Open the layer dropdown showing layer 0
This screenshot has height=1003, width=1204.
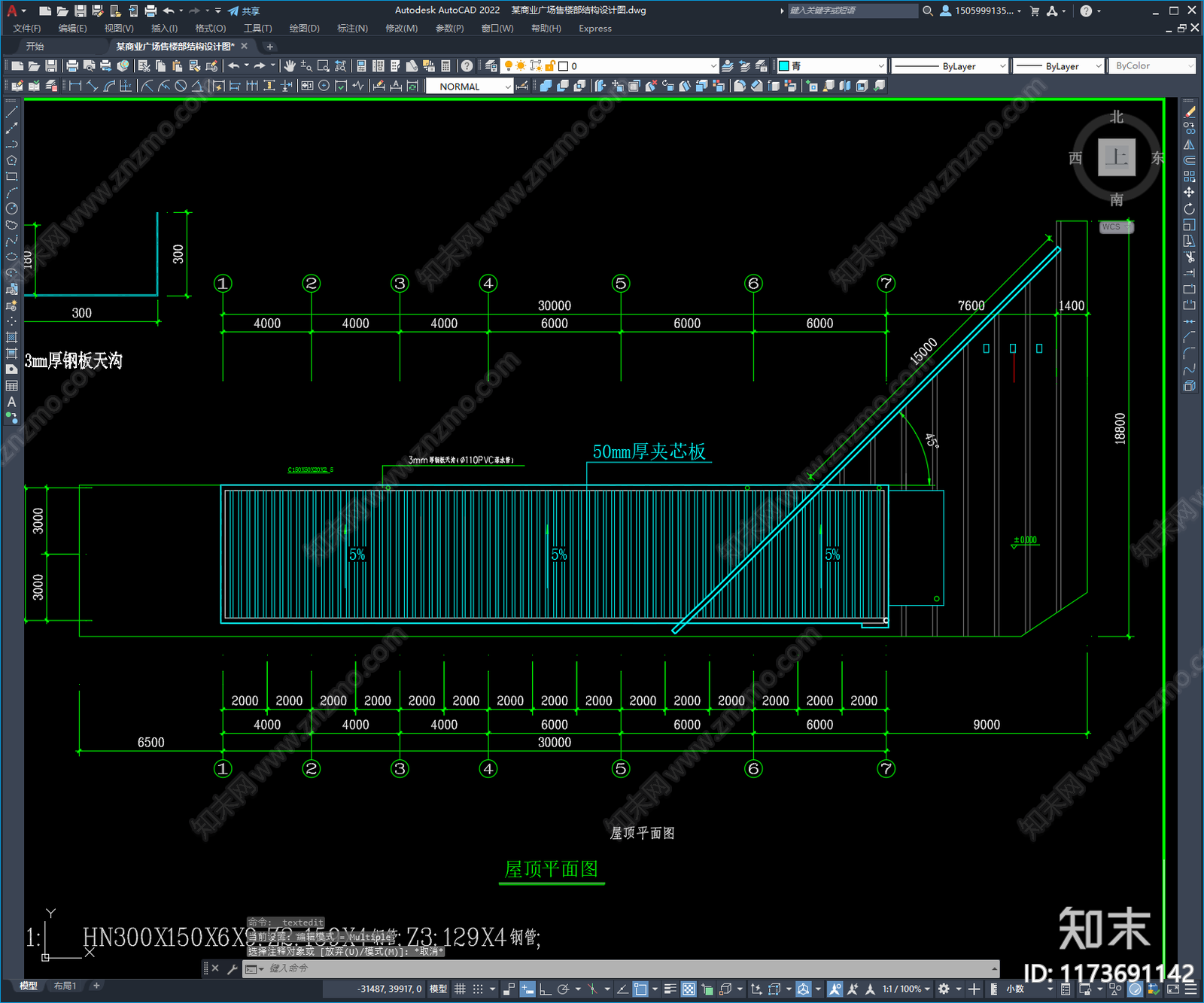click(x=610, y=66)
